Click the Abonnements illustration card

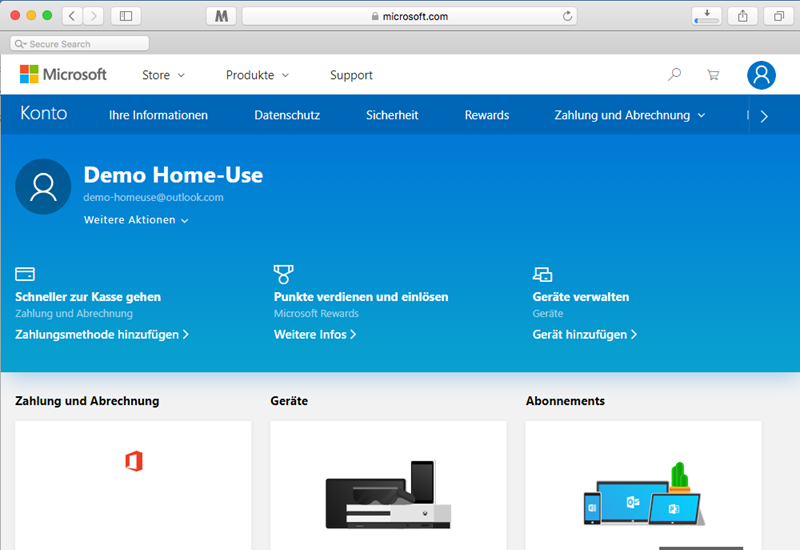click(644, 485)
